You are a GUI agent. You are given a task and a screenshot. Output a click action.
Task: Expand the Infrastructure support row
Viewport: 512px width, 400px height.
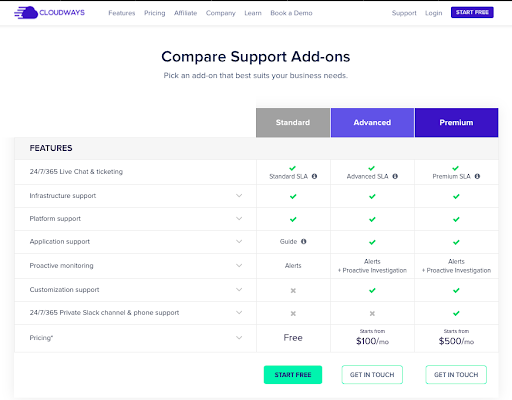point(239,196)
